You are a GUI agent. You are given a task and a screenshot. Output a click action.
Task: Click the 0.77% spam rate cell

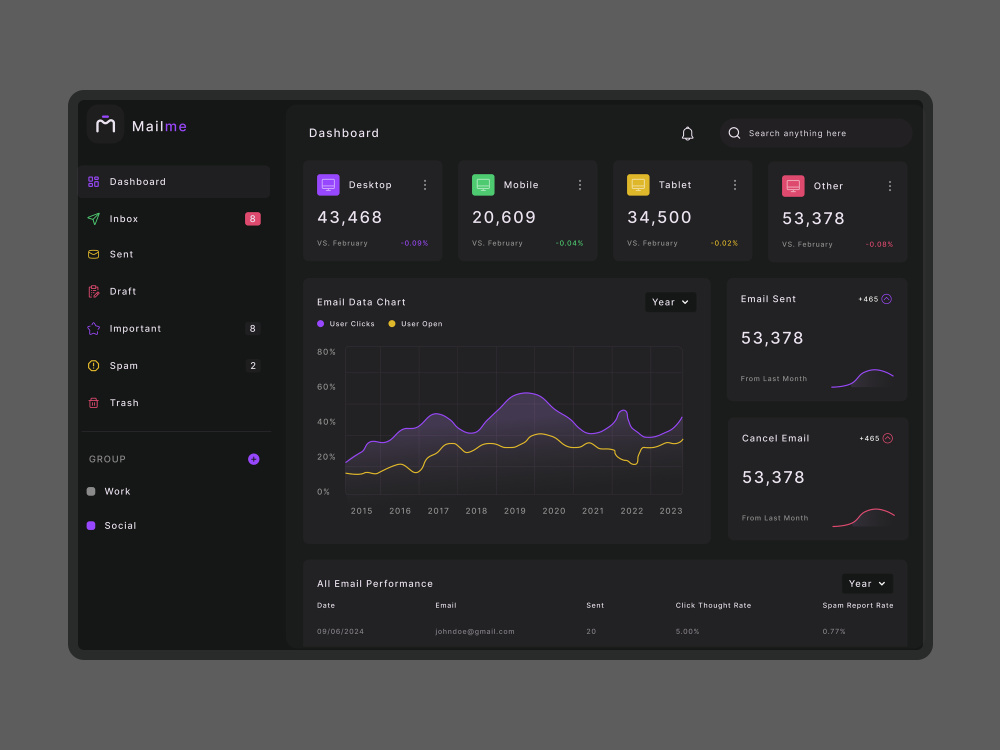click(x=834, y=631)
